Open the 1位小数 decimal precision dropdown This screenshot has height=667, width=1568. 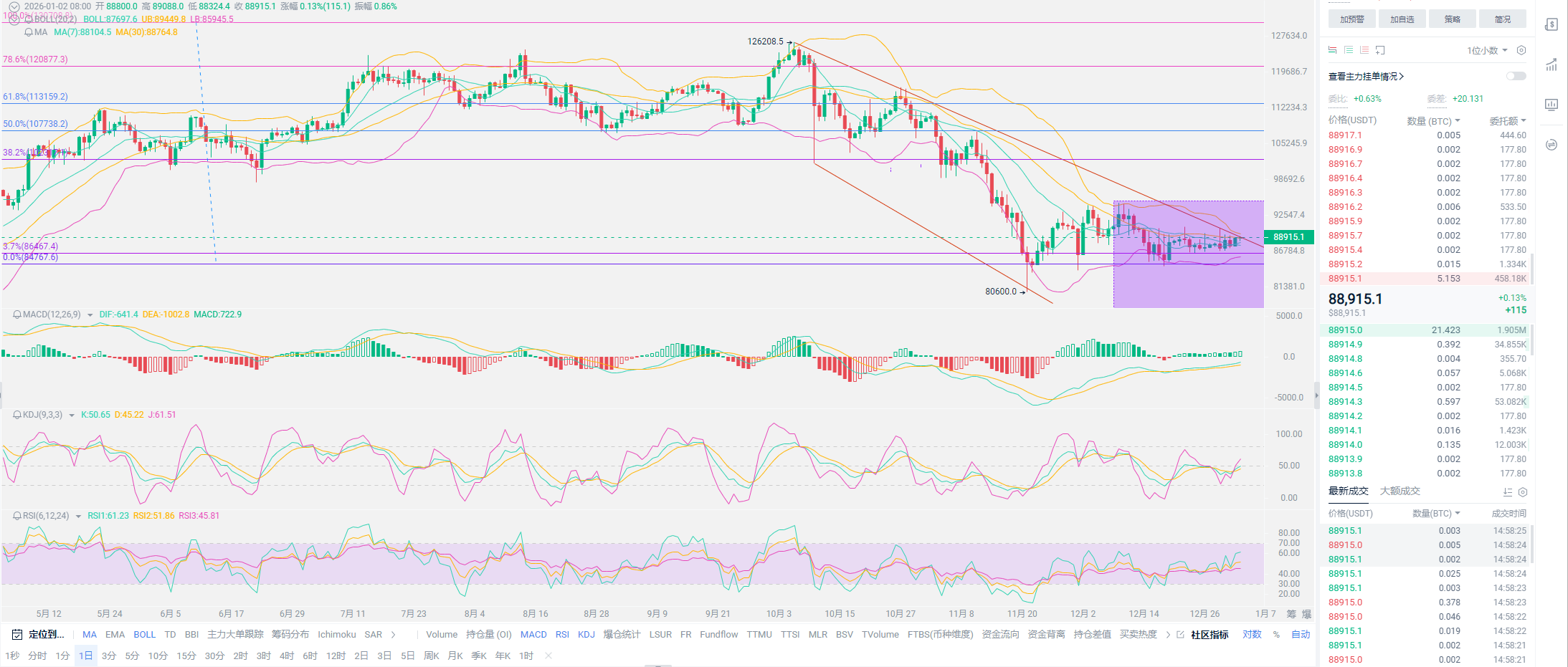pos(1486,50)
